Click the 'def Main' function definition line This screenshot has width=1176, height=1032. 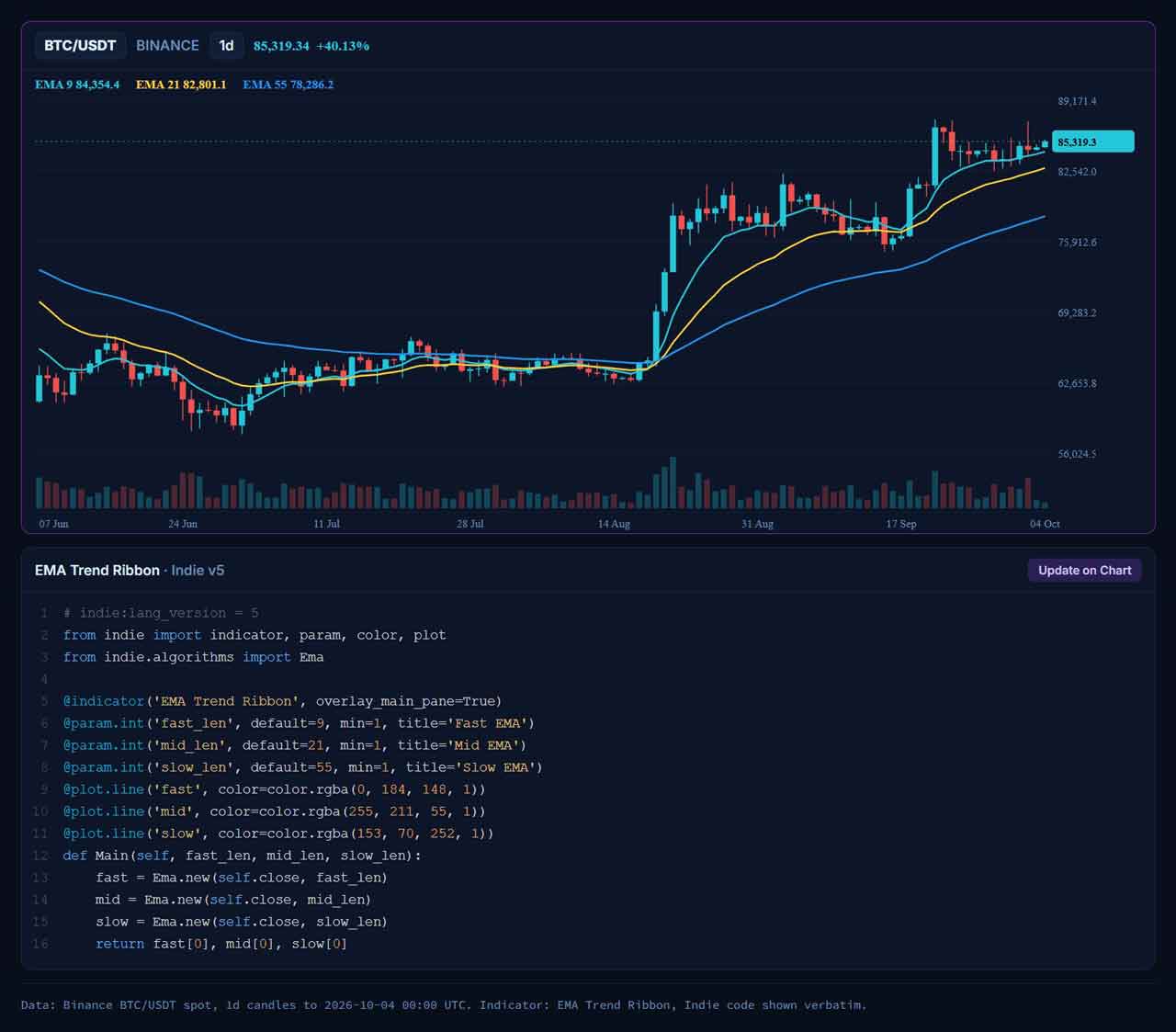click(243, 856)
